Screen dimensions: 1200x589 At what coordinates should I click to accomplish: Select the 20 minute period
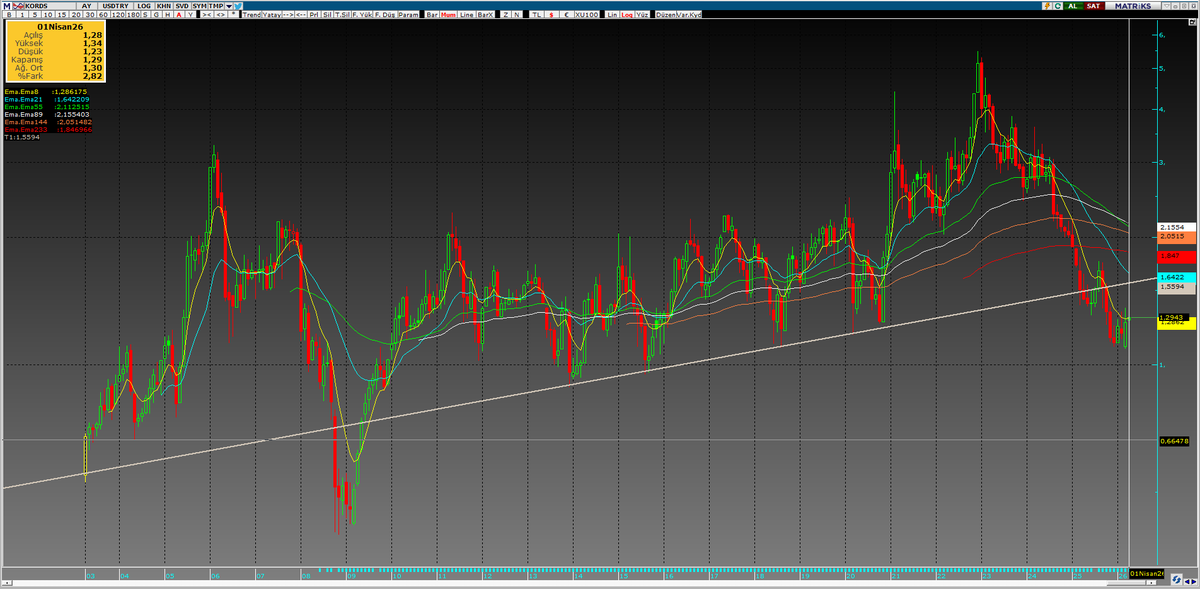pos(76,15)
